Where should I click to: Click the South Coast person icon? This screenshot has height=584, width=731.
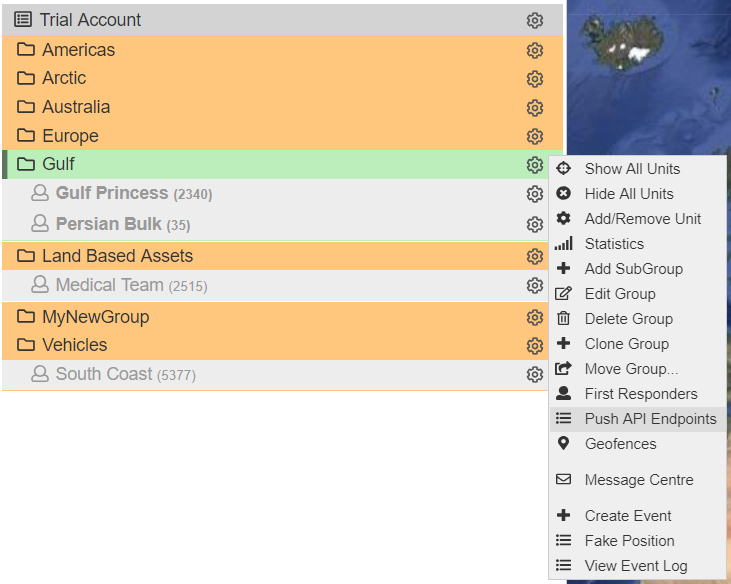click(40, 374)
